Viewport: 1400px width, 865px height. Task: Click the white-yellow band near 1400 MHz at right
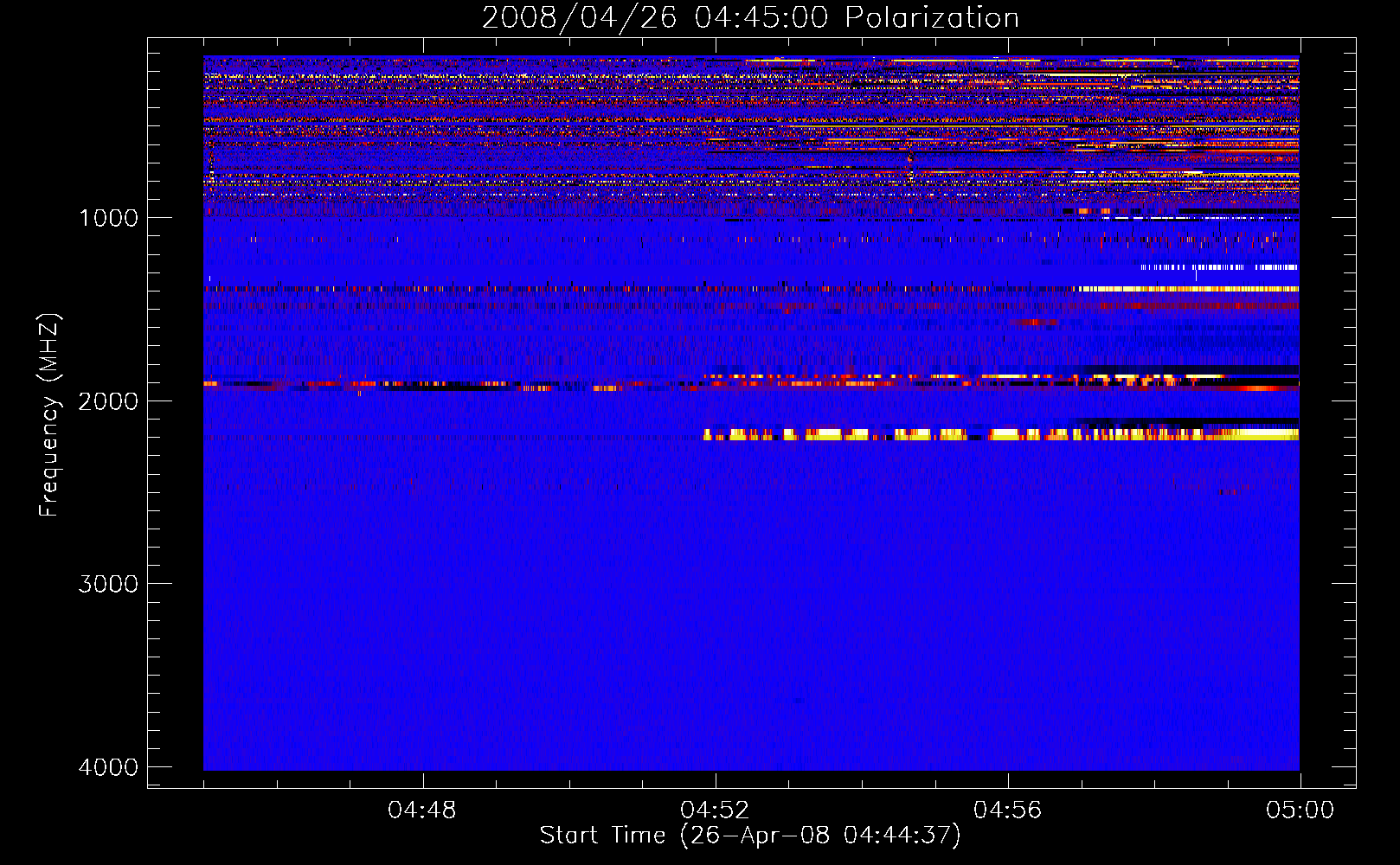click(x=1188, y=289)
